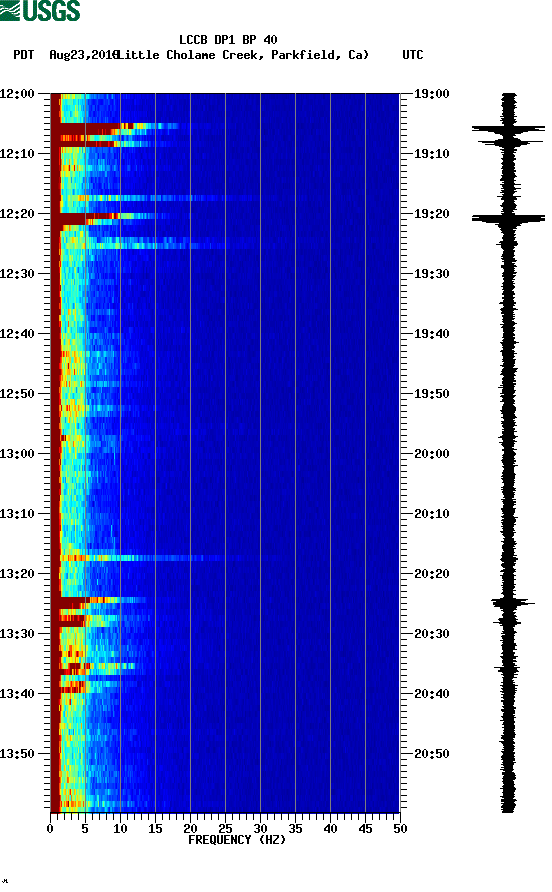Click the seismogram spike near 19:21 UTC
The height and width of the screenshot is (892, 552).
508,218
